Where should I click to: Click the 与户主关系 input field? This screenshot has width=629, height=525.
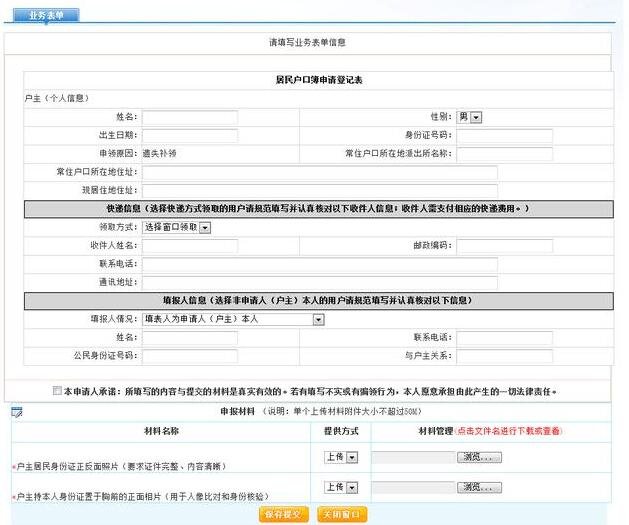tap(505, 356)
